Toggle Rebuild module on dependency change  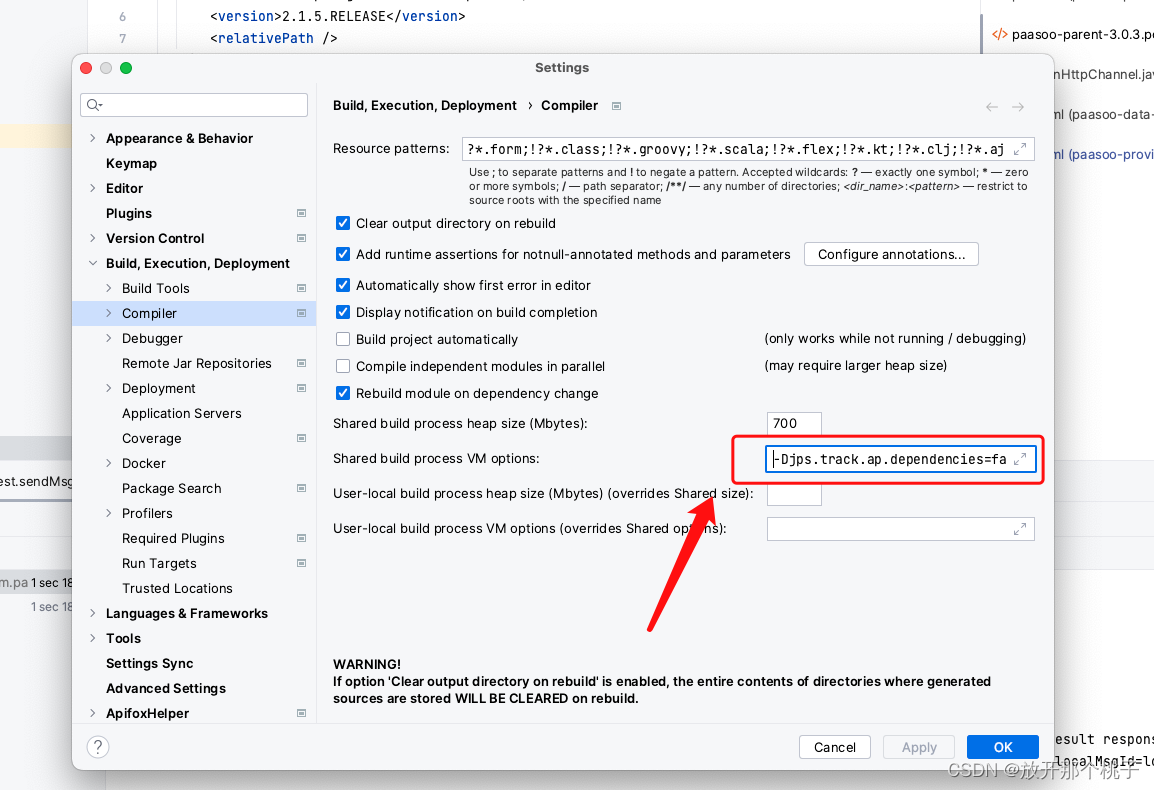[343, 393]
